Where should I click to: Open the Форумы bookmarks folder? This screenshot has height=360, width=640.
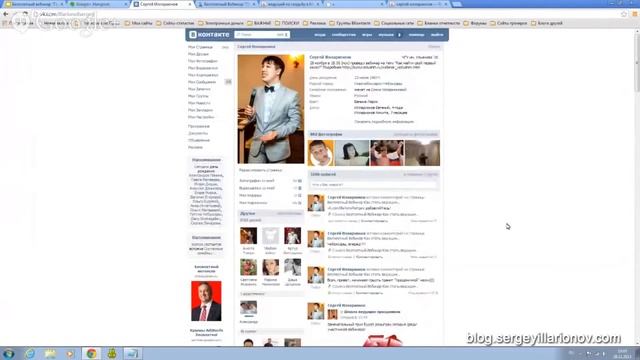(x=475, y=23)
